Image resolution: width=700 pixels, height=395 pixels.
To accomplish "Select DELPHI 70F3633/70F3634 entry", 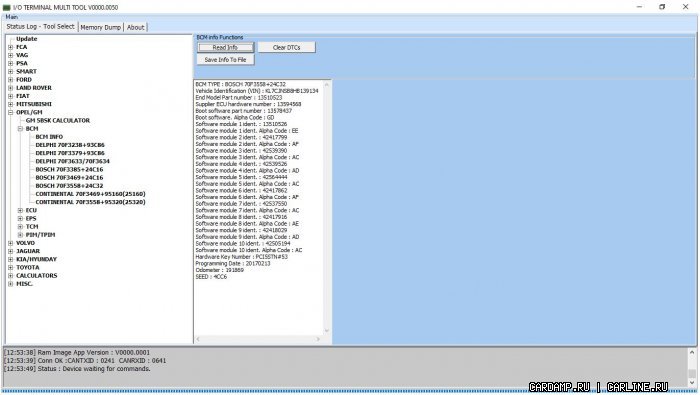I will pos(72,161).
